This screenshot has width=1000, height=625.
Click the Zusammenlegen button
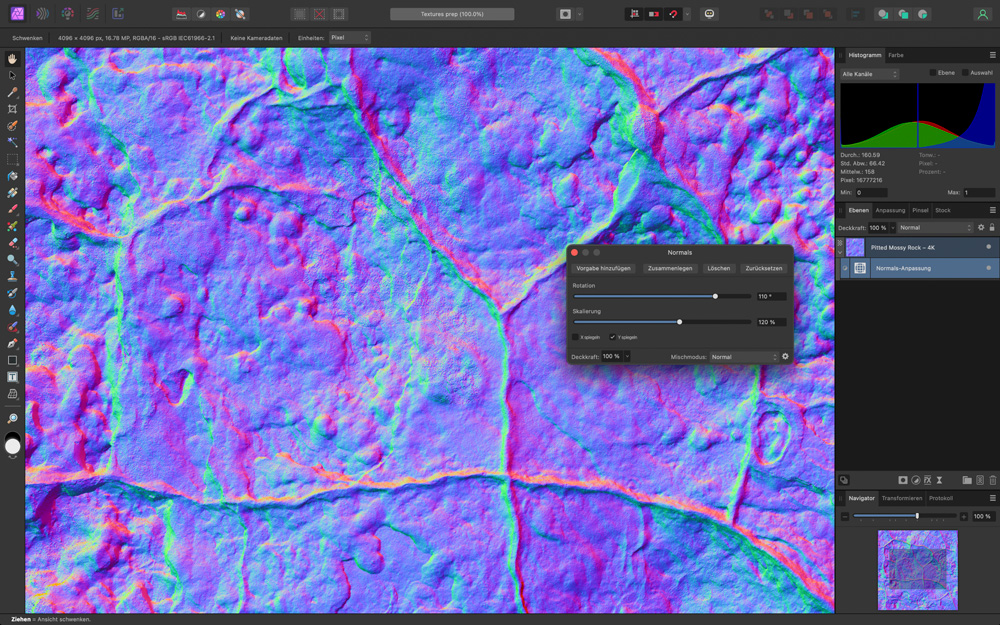click(x=669, y=268)
